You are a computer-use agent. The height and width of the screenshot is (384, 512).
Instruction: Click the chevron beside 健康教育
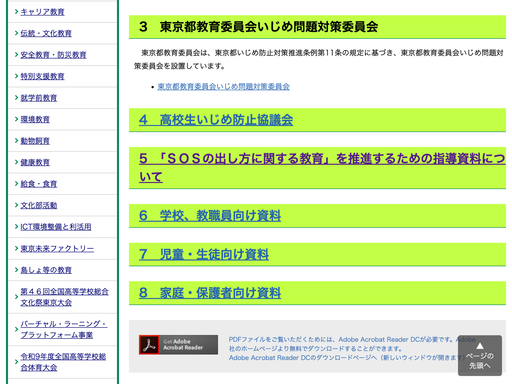click(x=16, y=162)
